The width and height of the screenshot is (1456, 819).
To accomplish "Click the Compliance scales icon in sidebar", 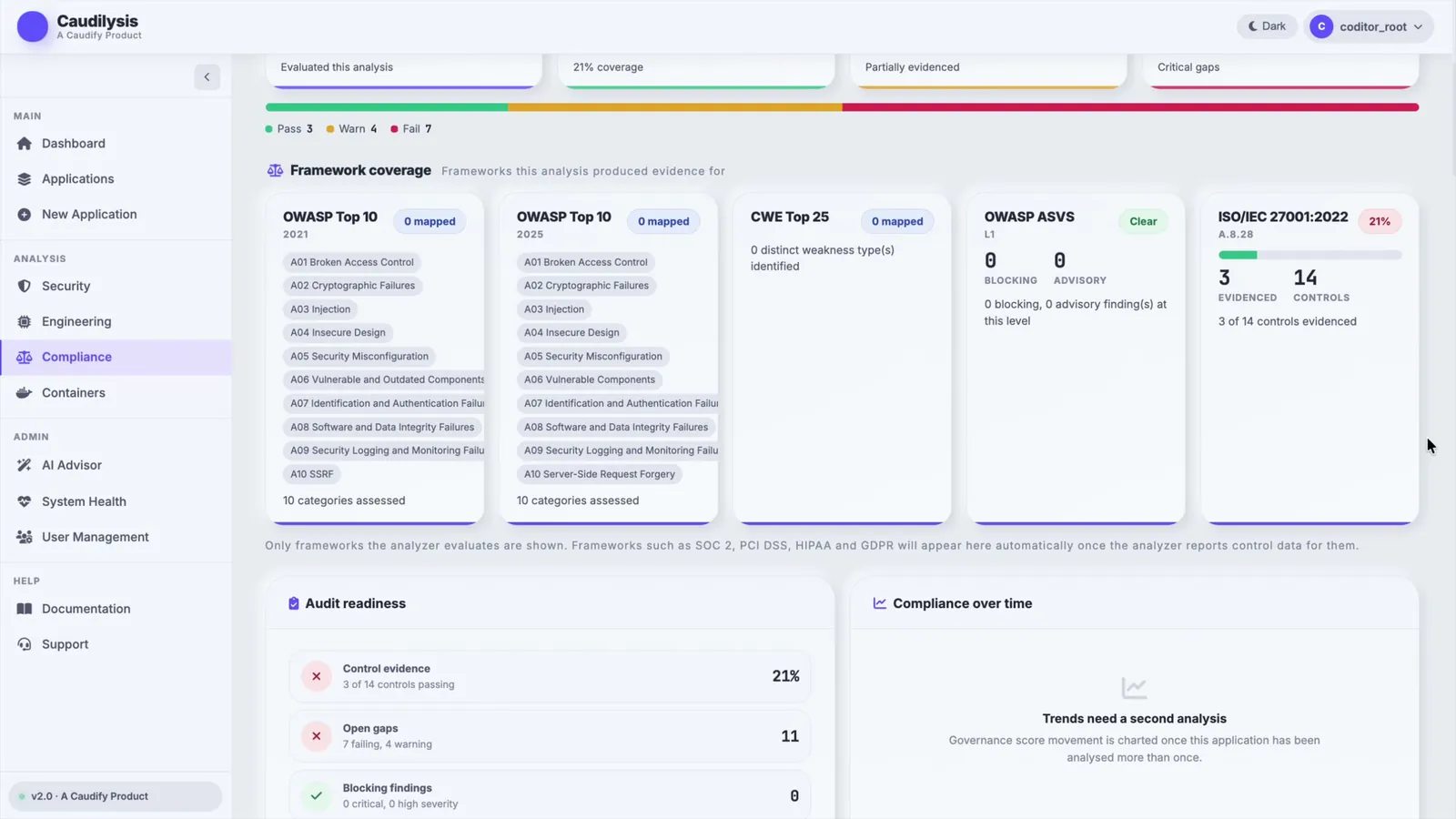I will [25, 357].
